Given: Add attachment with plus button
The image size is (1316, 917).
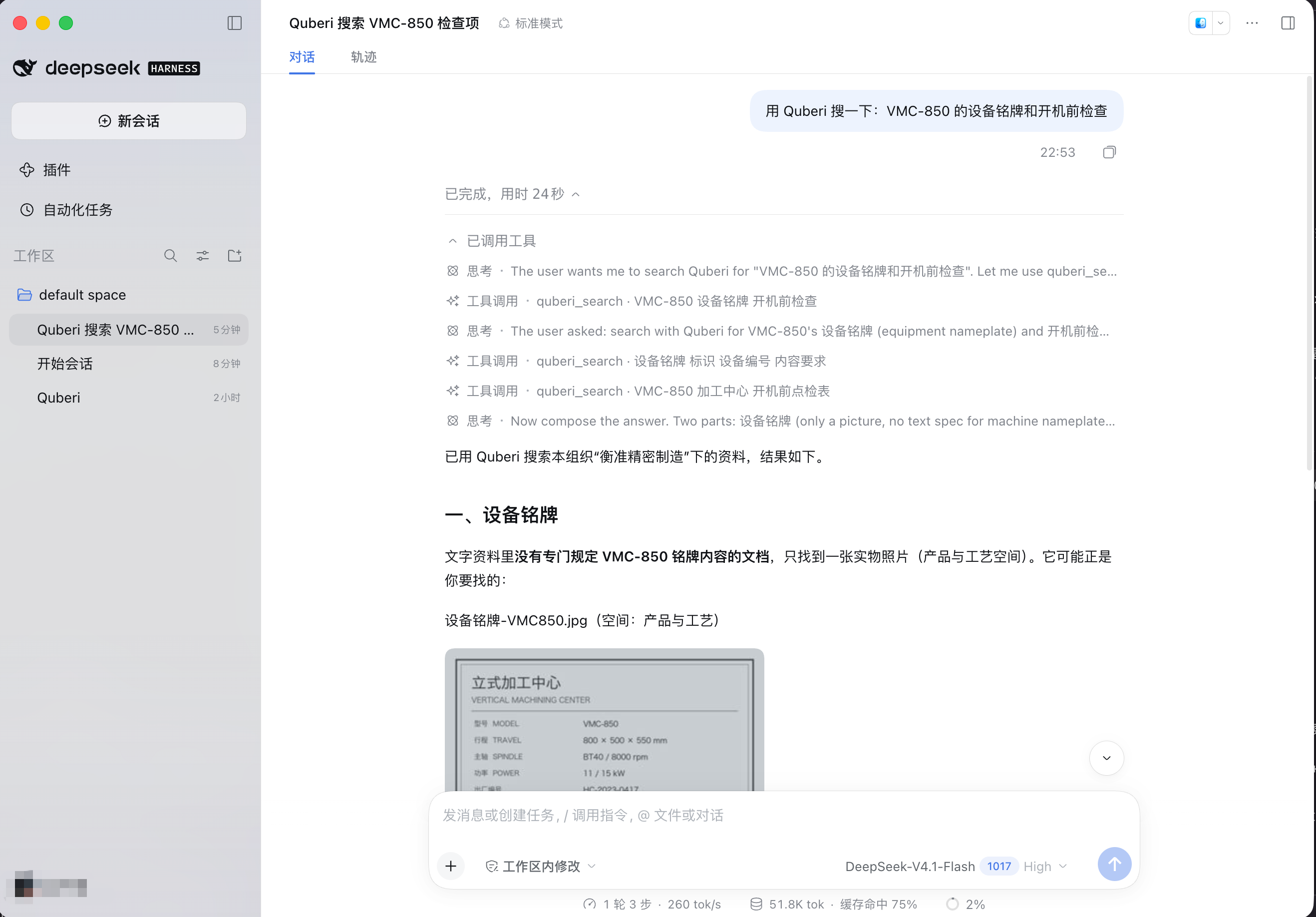Looking at the screenshot, I should [451, 866].
